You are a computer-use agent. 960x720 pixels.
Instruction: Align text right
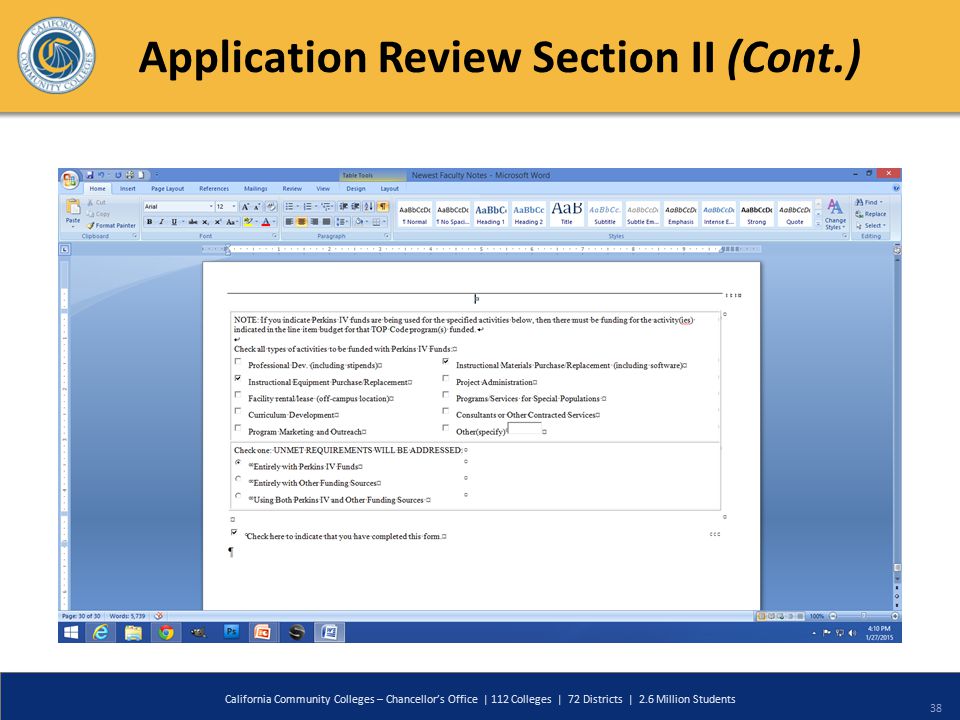click(x=314, y=222)
